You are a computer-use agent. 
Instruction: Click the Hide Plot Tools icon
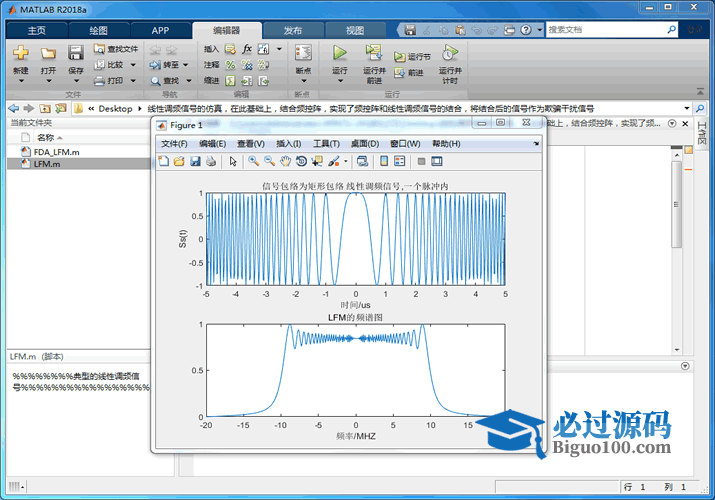421,161
